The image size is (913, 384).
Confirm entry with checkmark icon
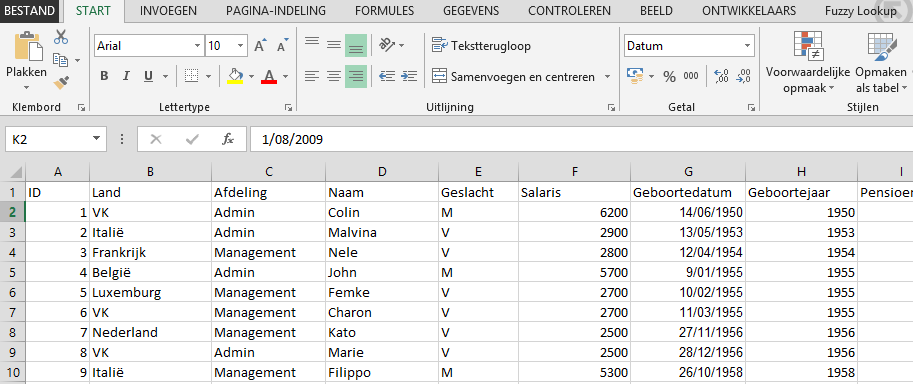pyautogui.click(x=192, y=139)
